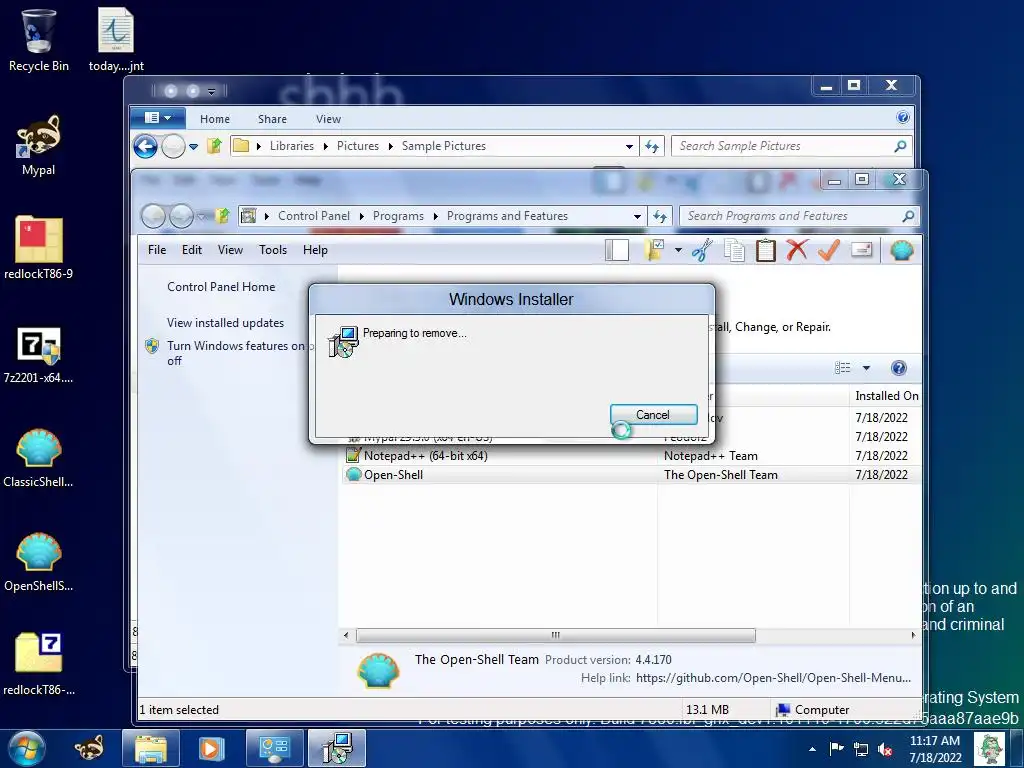Open the Share tab in Sample Pictures window
The height and width of the screenshot is (768, 1024).
point(272,119)
